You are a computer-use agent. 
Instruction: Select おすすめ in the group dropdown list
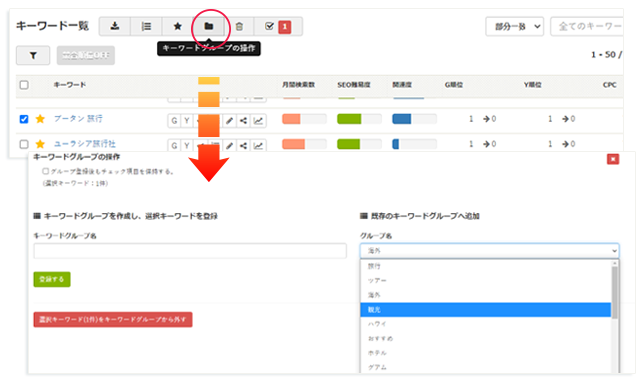click(486, 339)
